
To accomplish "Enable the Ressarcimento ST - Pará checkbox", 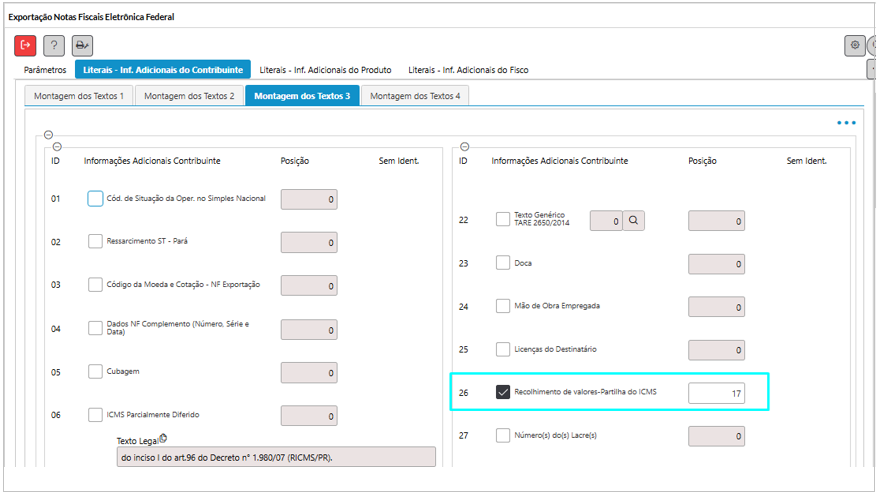I will coord(95,241).
